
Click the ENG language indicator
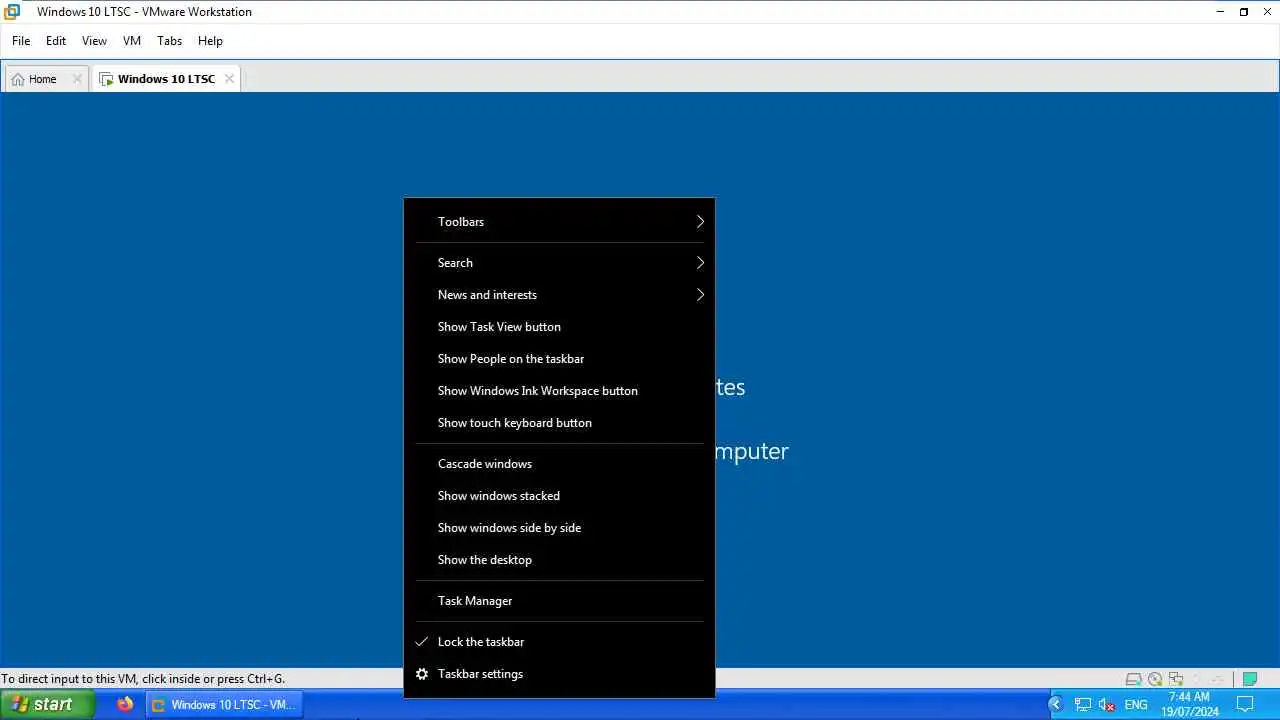(x=1136, y=705)
